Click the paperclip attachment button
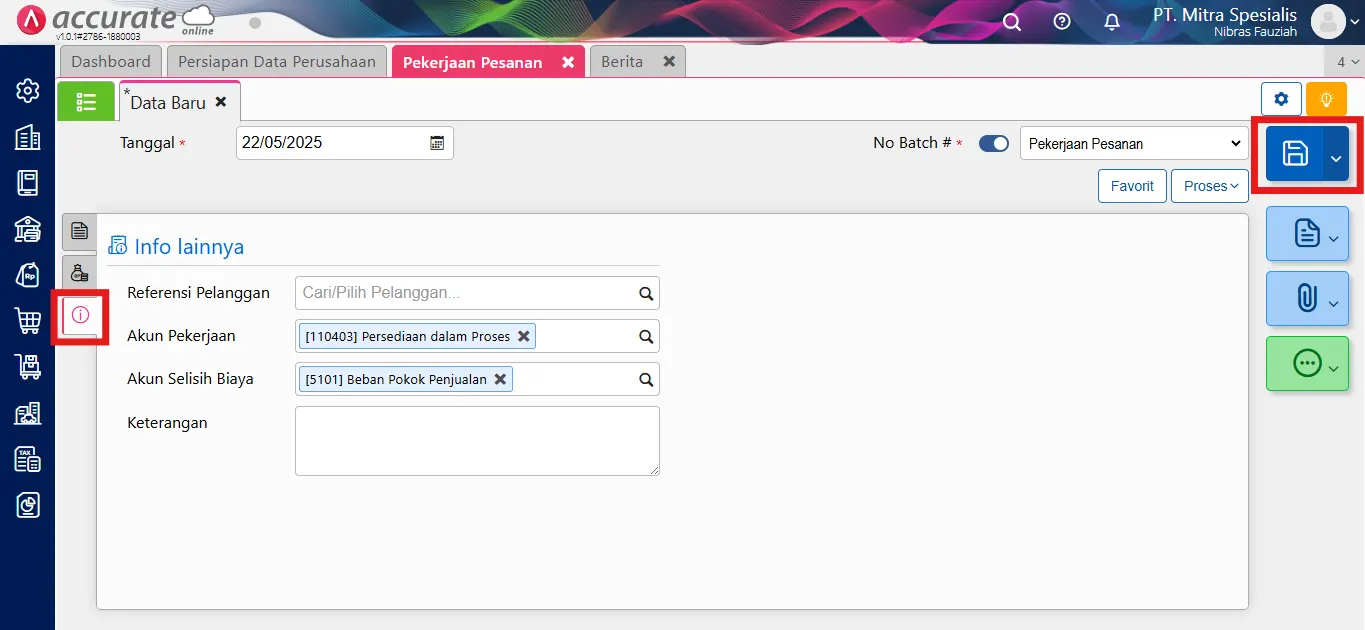 click(x=1306, y=298)
